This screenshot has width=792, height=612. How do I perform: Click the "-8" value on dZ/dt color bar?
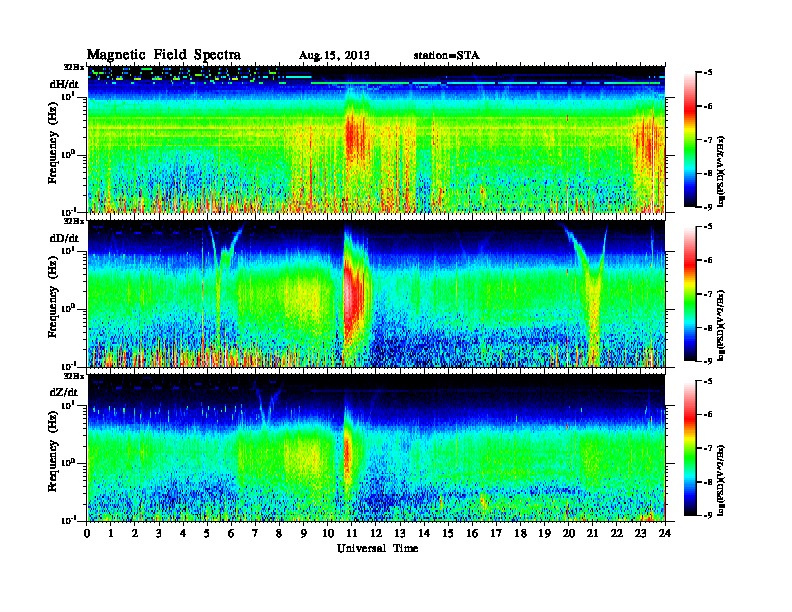coord(708,482)
